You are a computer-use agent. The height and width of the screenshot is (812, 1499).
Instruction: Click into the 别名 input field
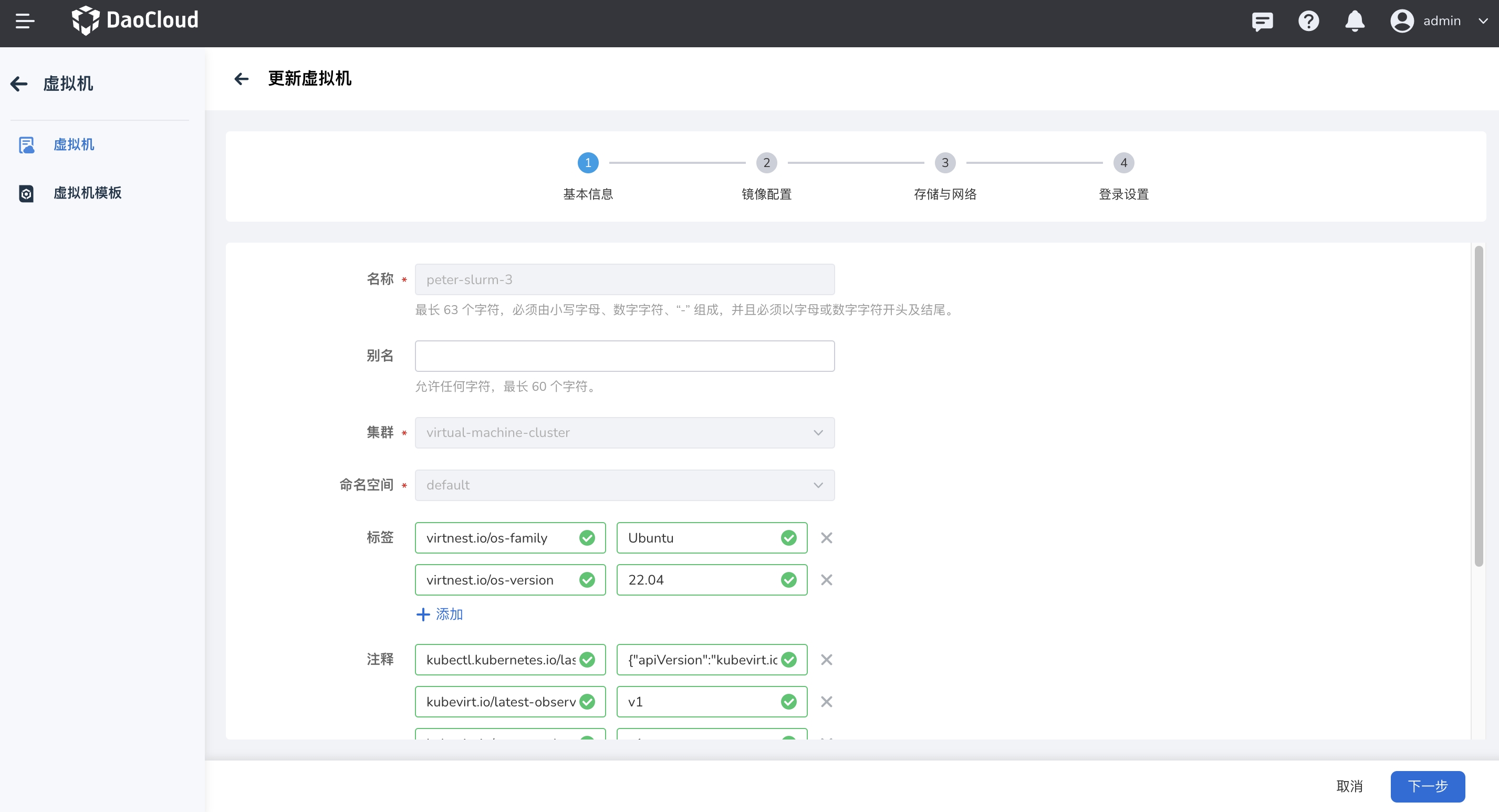(x=624, y=356)
